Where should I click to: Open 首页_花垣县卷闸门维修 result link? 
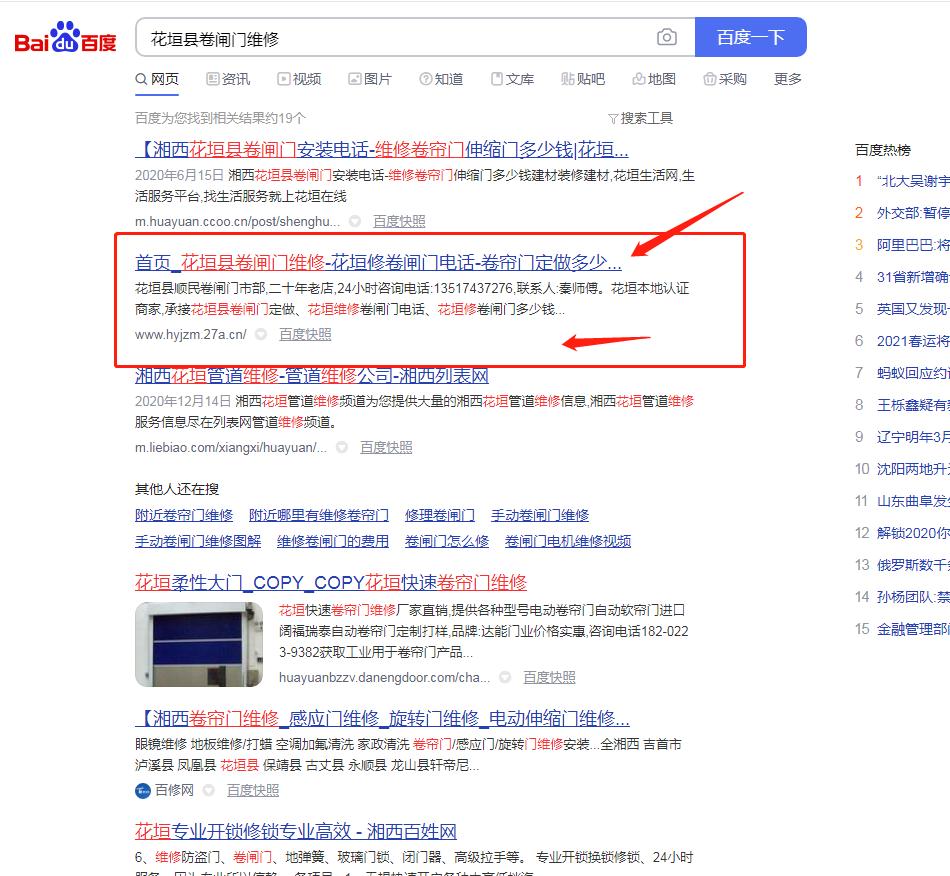pos(378,263)
